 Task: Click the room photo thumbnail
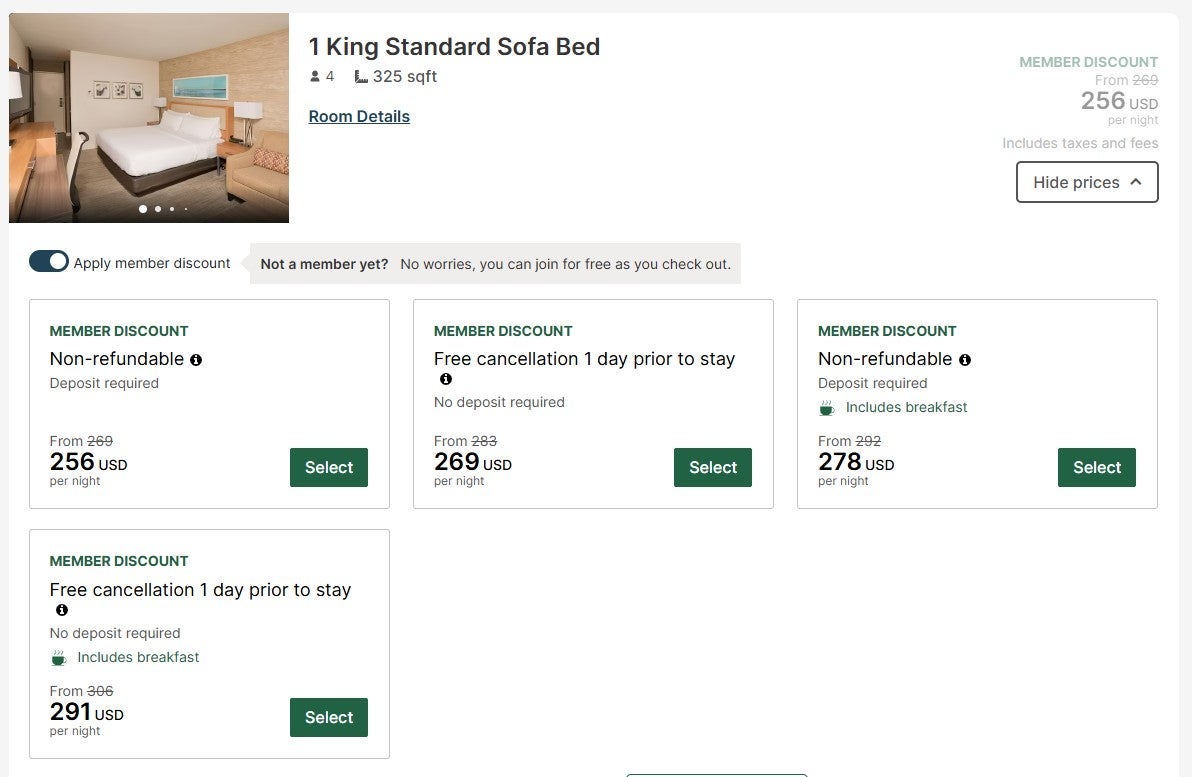tap(148, 117)
